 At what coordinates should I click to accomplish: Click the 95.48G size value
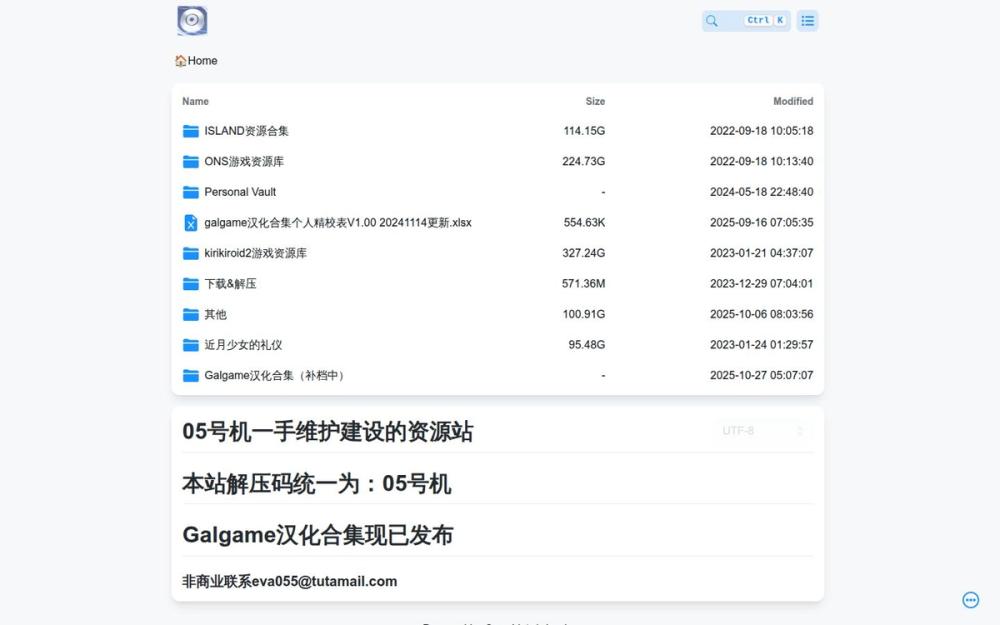(587, 346)
